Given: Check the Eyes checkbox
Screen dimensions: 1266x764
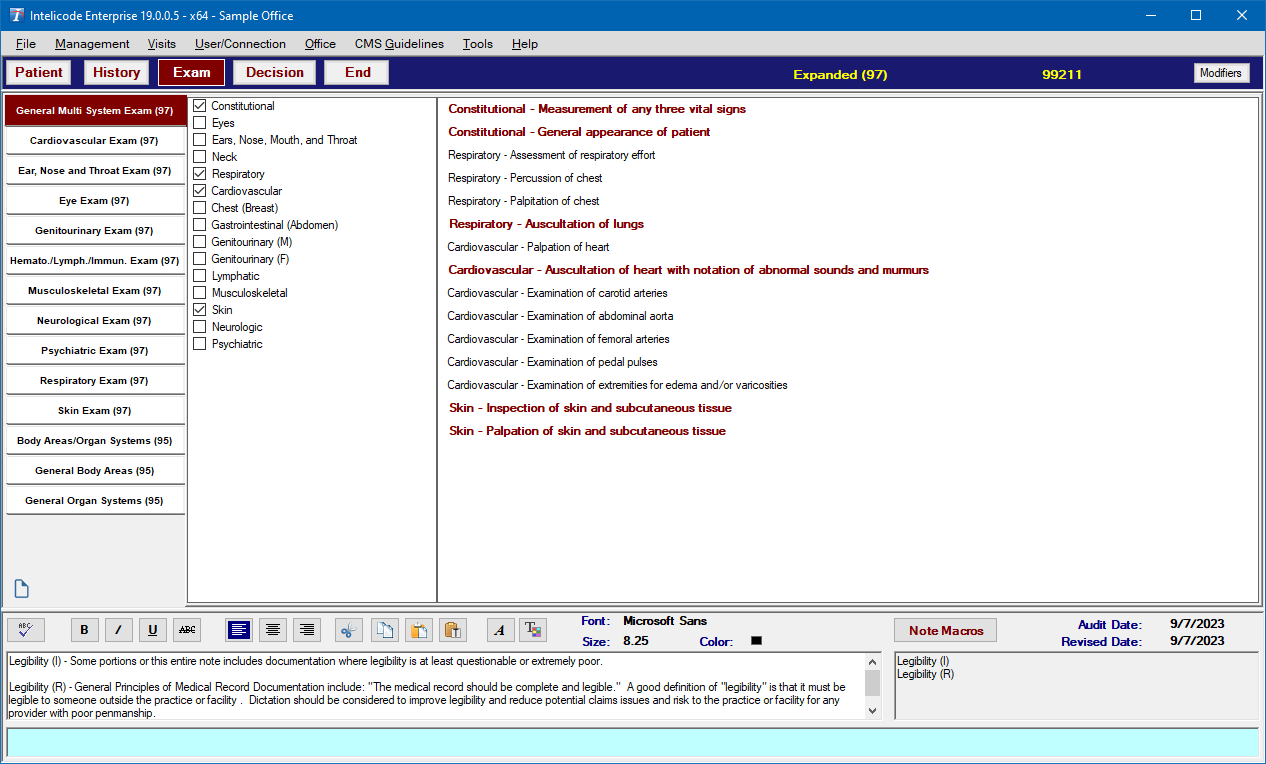Looking at the screenshot, I should [x=200, y=123].
